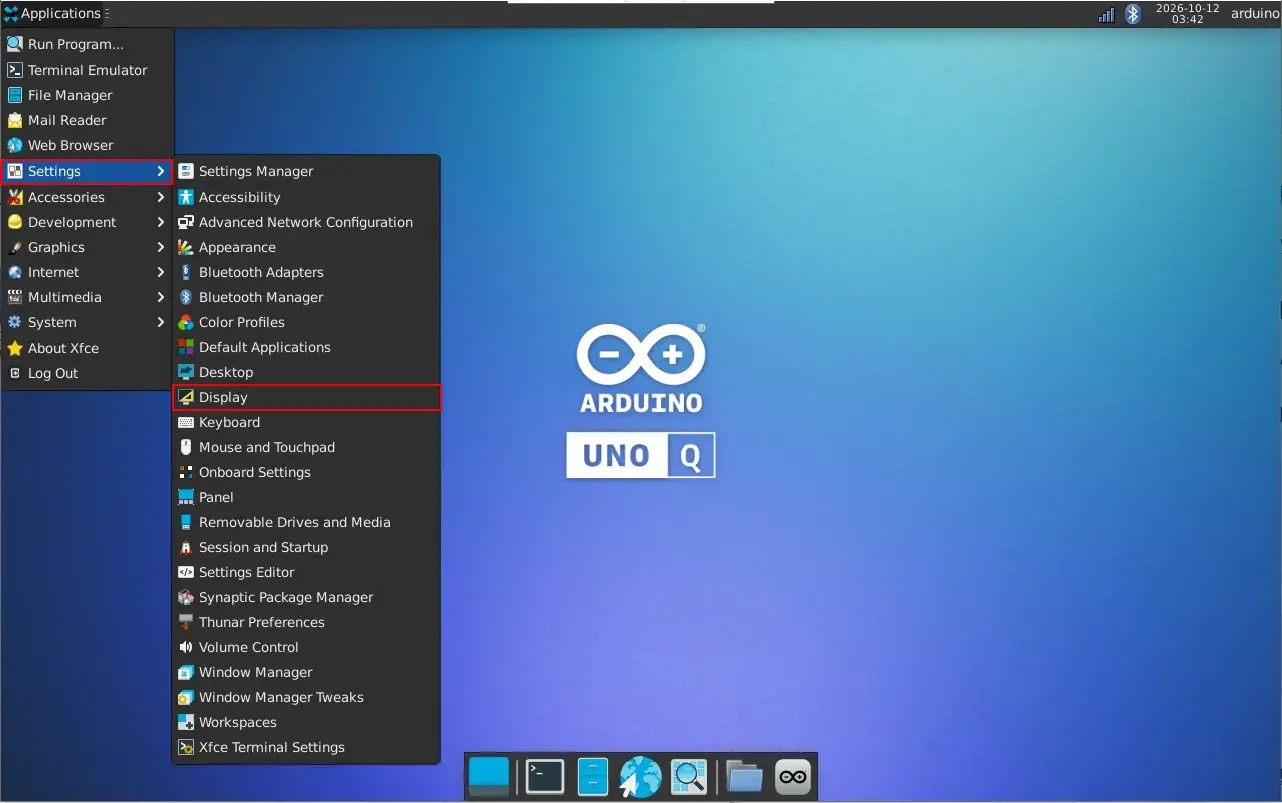This screenshot has width=1282, height=803.
Task: Expand the Development submenu
Action: pos(87,222)
